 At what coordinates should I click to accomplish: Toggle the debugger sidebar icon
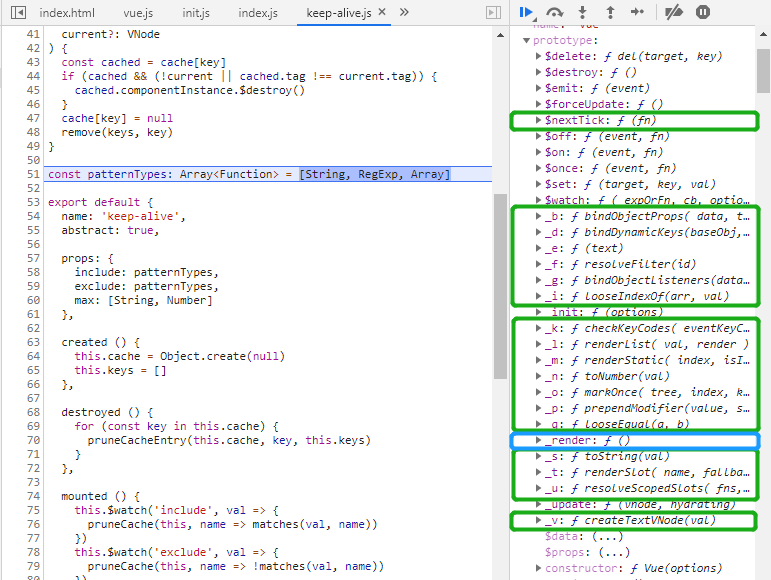pyautogui.click(x=493, y=13)
